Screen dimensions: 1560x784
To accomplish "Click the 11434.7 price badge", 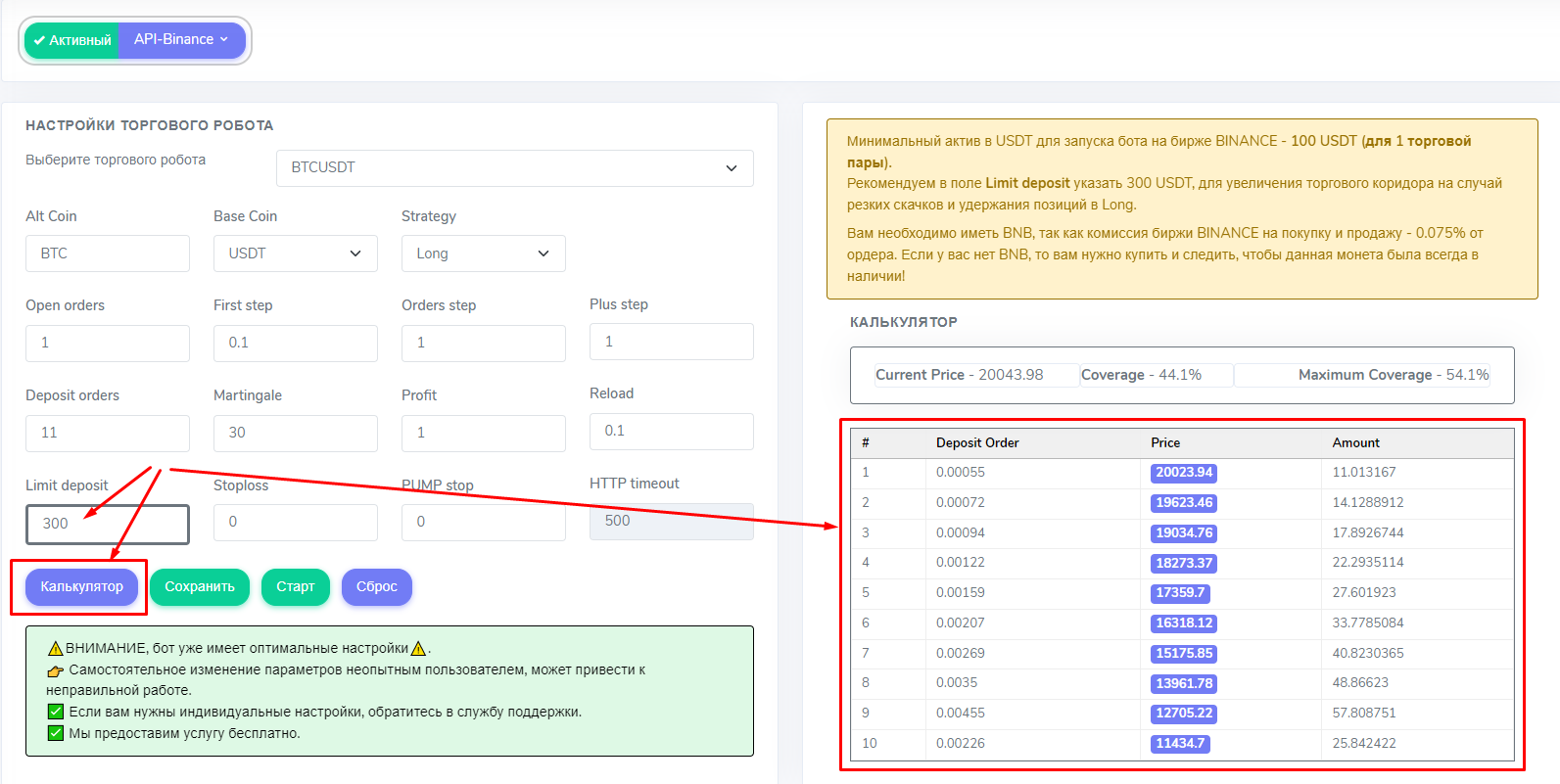I will pos(1179,744).
